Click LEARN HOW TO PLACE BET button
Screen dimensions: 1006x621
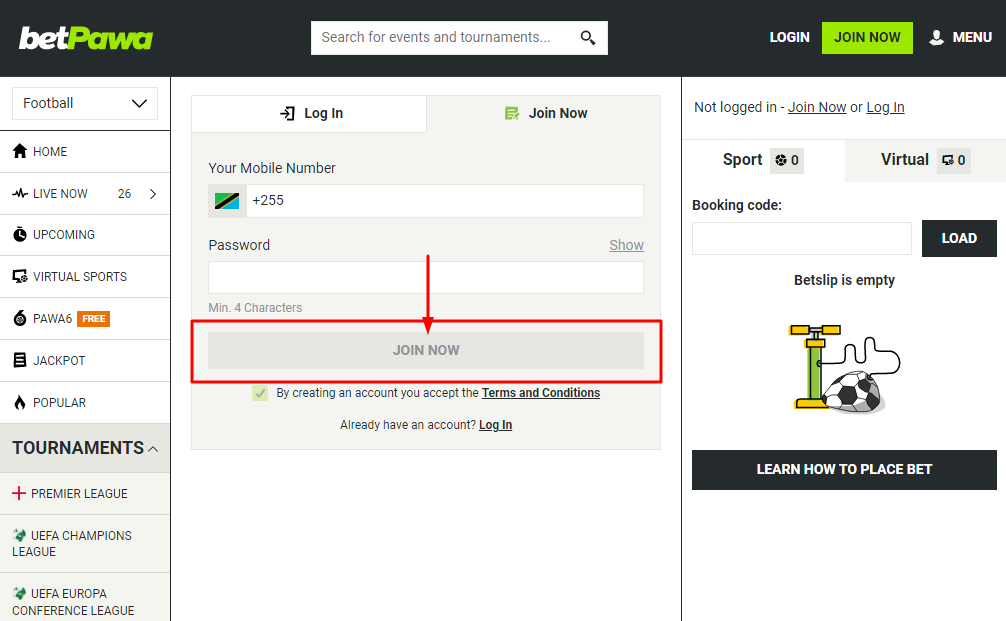844,470
